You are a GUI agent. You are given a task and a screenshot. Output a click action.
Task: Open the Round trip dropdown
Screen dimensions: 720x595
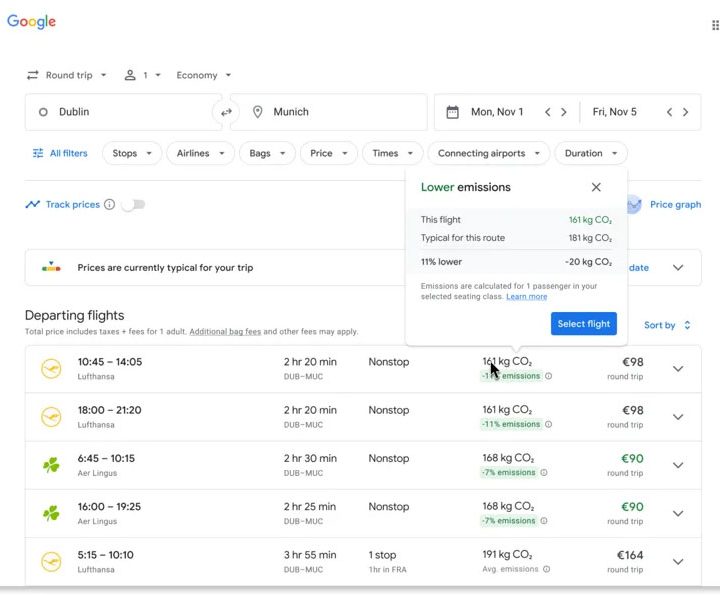pyautogui.click(x=67, y=75)
